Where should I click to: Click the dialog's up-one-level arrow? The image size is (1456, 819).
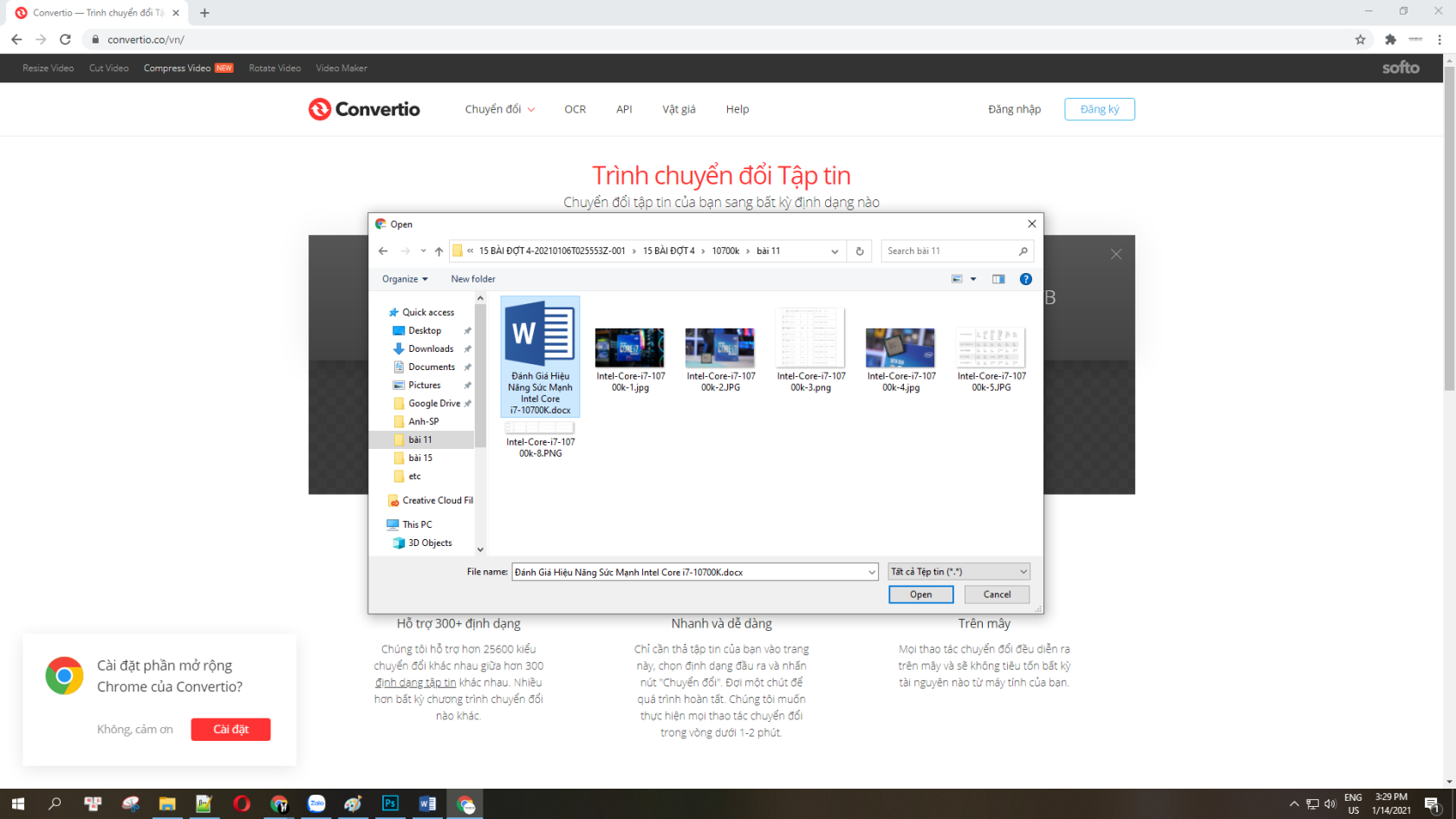[x=439, y=251]
